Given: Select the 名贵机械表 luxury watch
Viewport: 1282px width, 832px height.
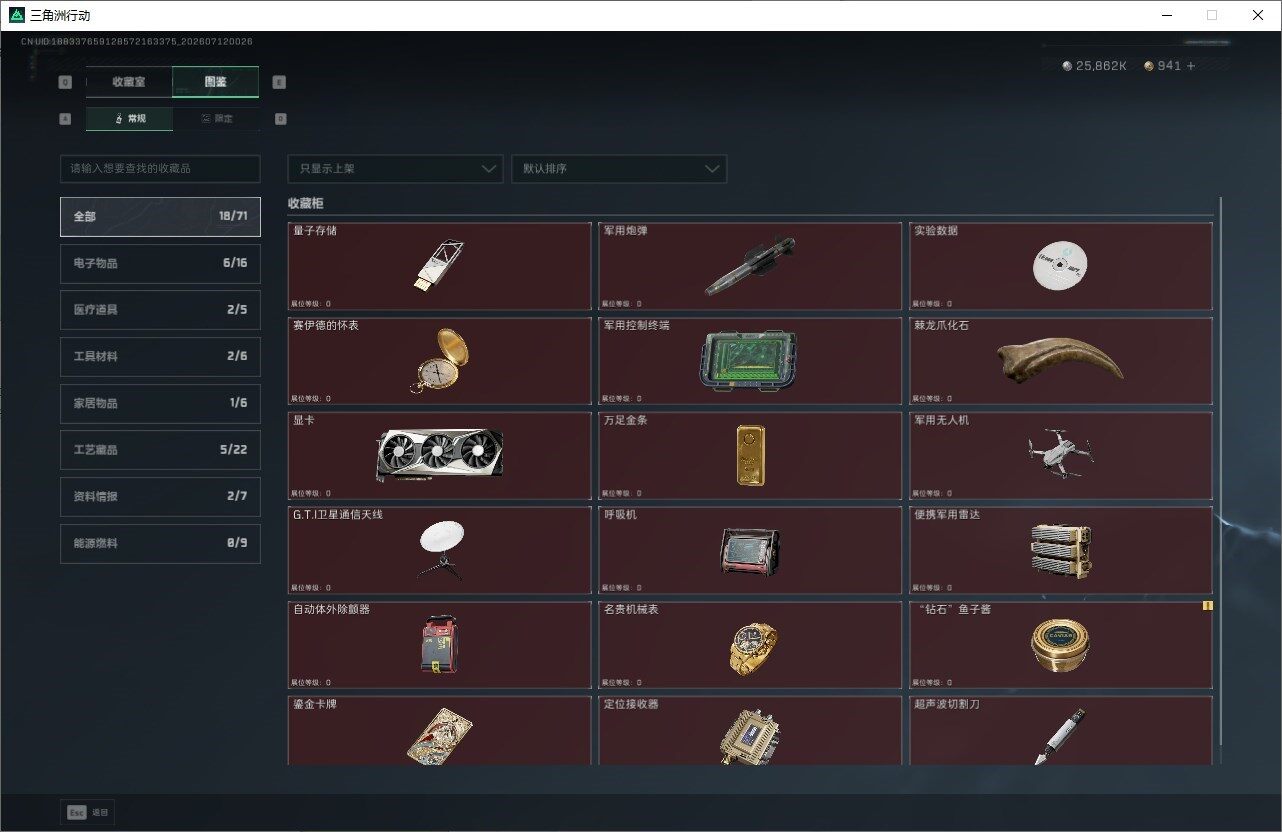Looking at the screenshot, I should [750, 645].
